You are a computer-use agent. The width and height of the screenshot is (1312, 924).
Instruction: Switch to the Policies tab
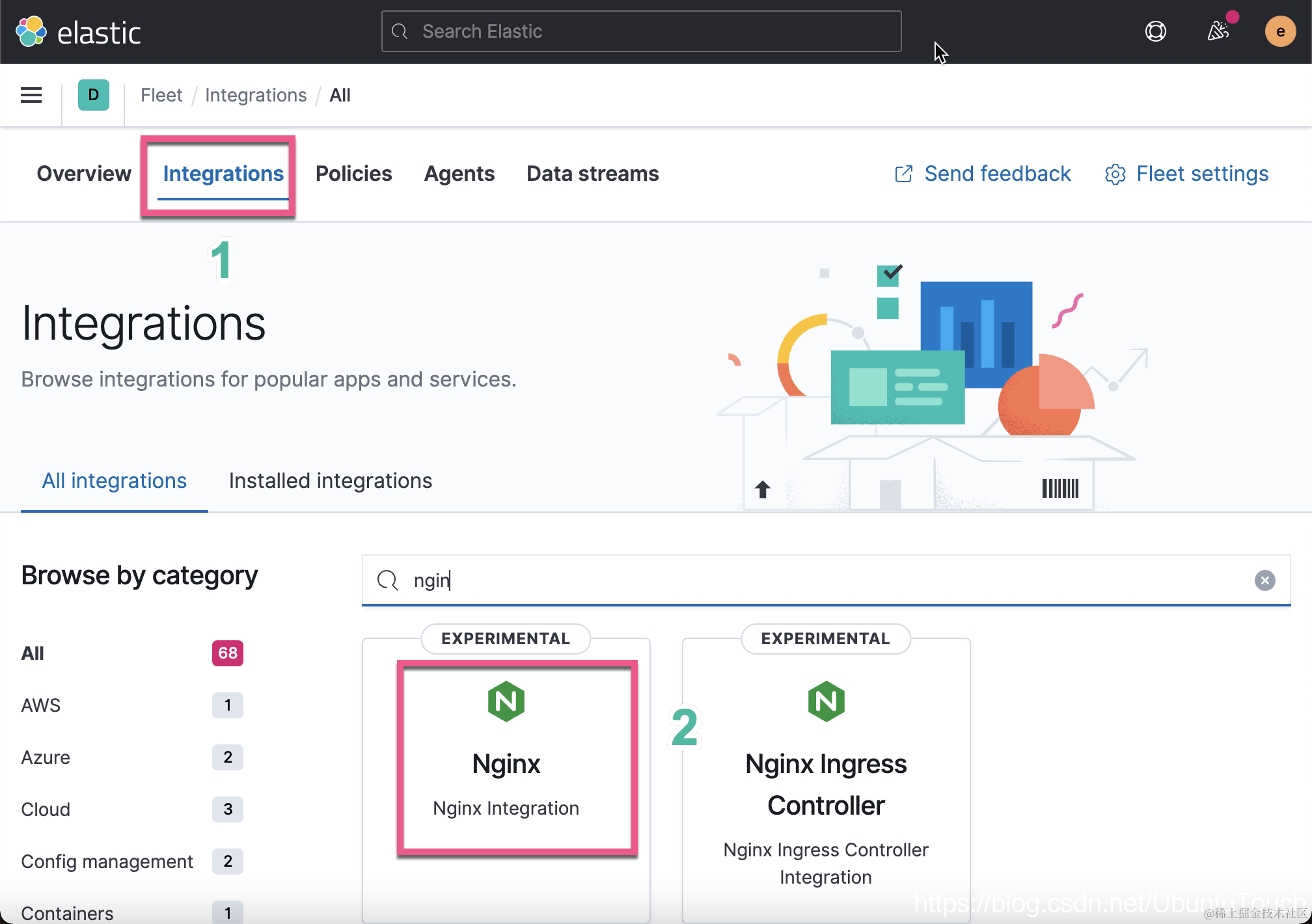pyautogui.click(x=353, y=174)
